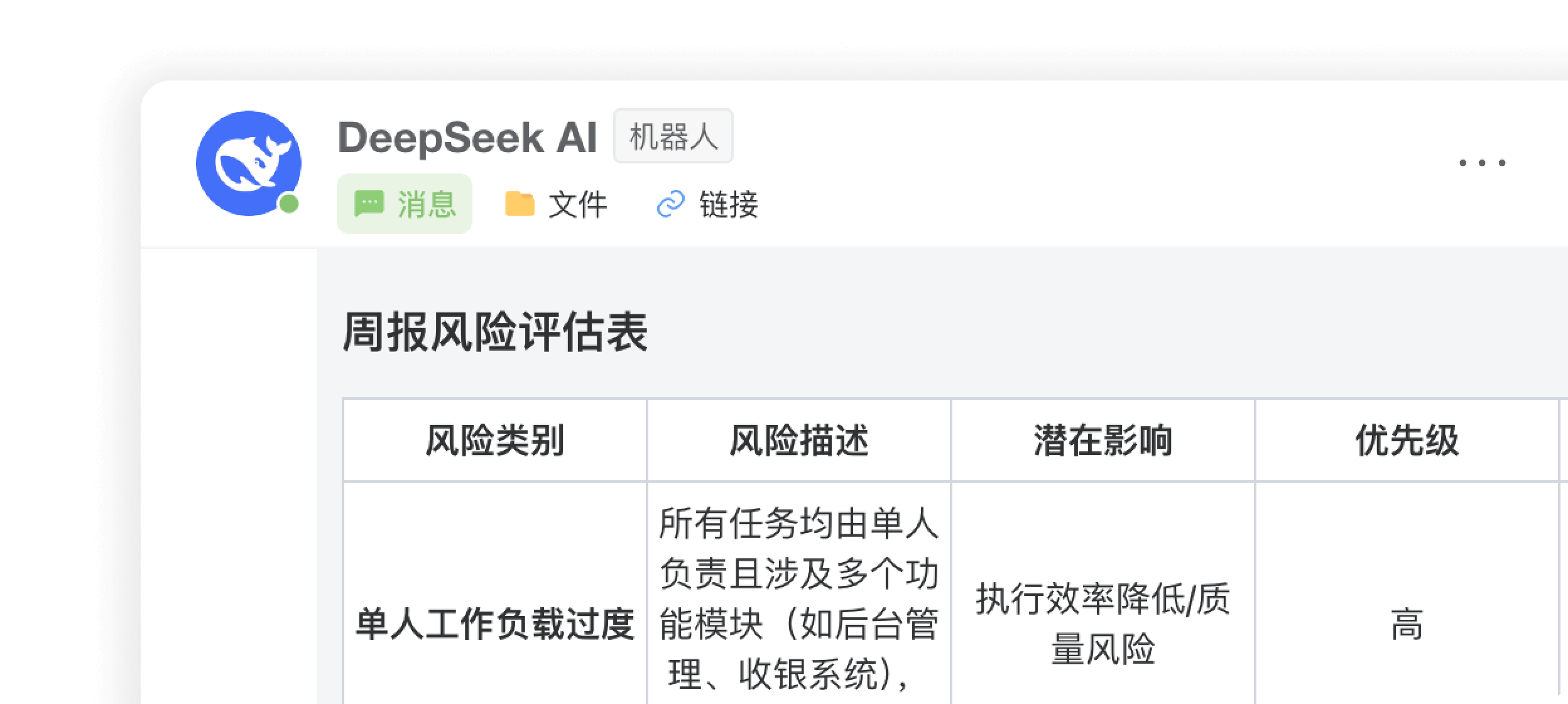Click the yellow folder icon
This screenshot has height=704, width=1568.
520,204
